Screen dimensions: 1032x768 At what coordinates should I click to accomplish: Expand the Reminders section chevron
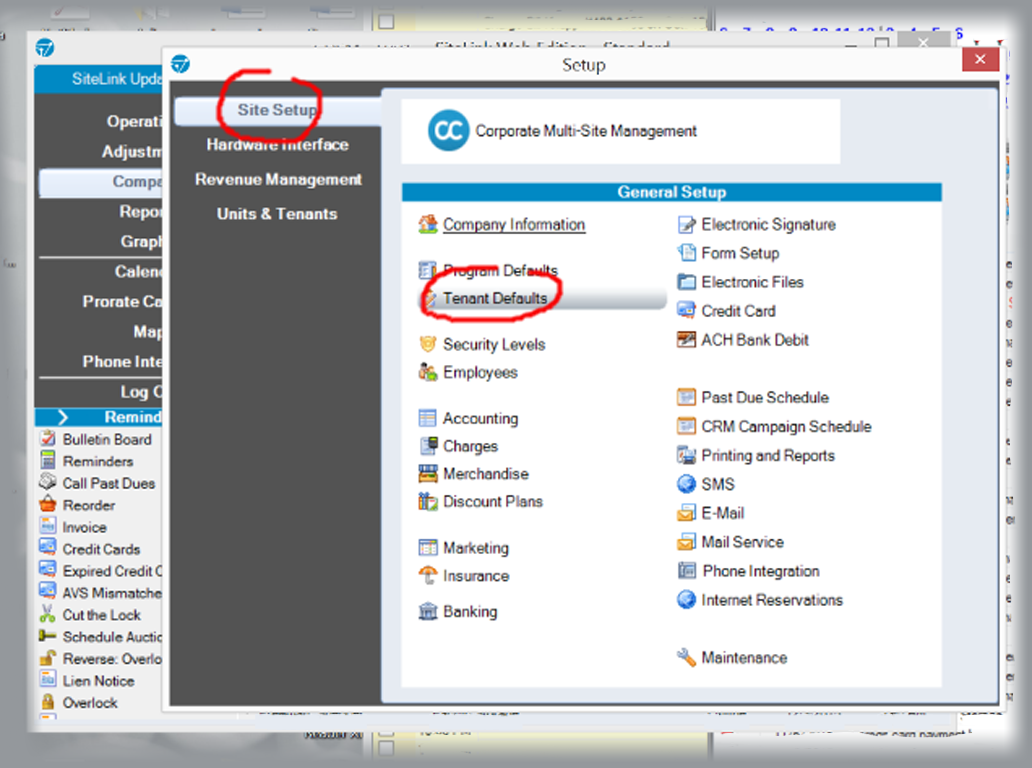tap(62, 417)
